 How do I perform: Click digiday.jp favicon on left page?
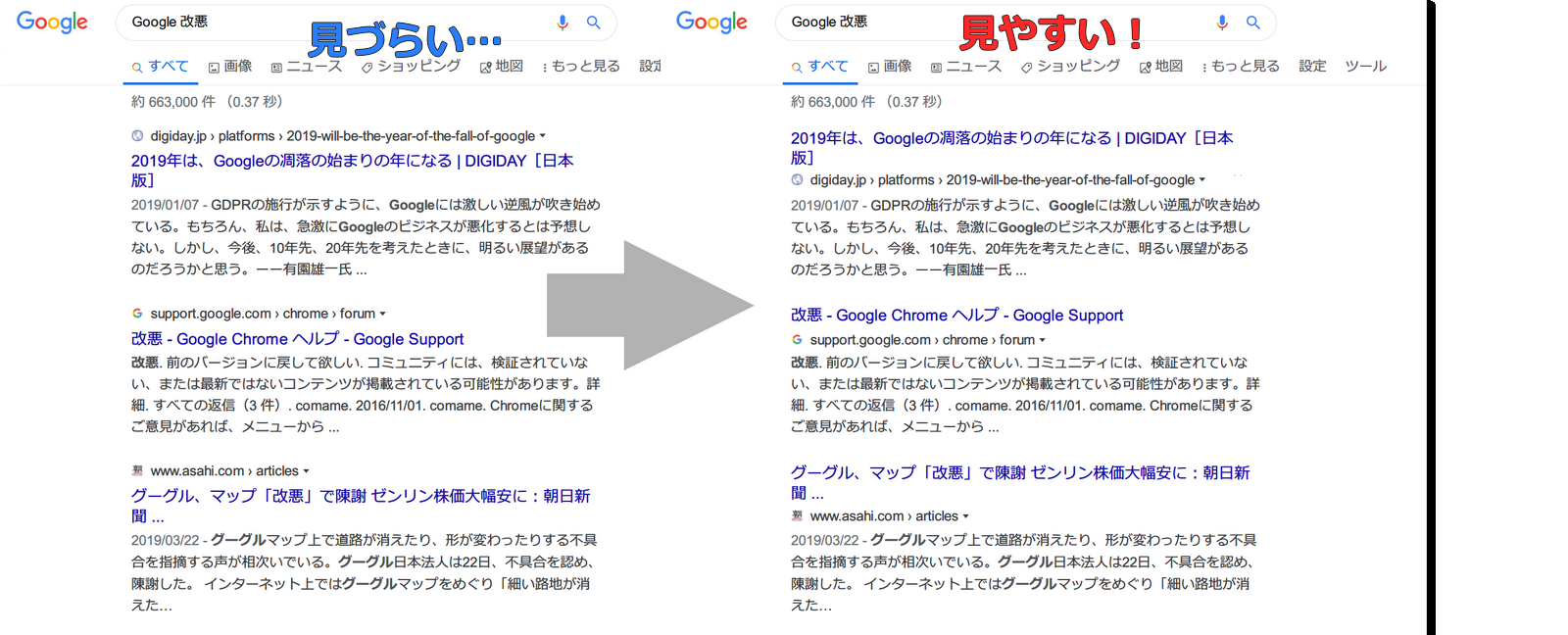pyautogui.click(x=137, y=136)
